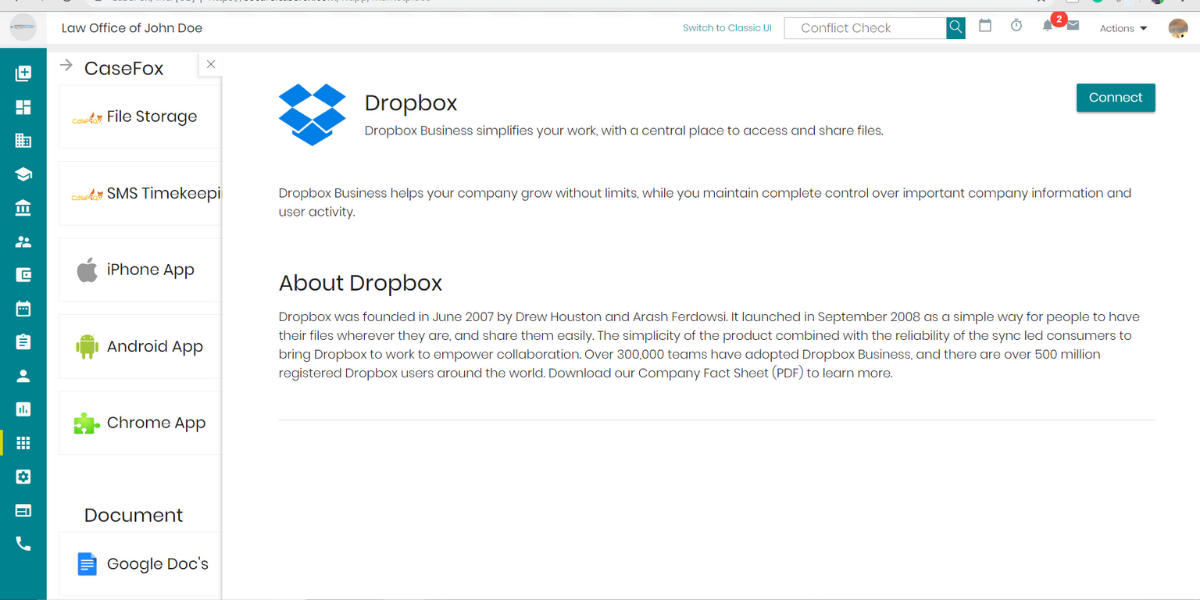Image resolution: width=1200 pixels, height=600 pixels.
Task: Open the credit card sidebar icon
Action: coord(23,510)
